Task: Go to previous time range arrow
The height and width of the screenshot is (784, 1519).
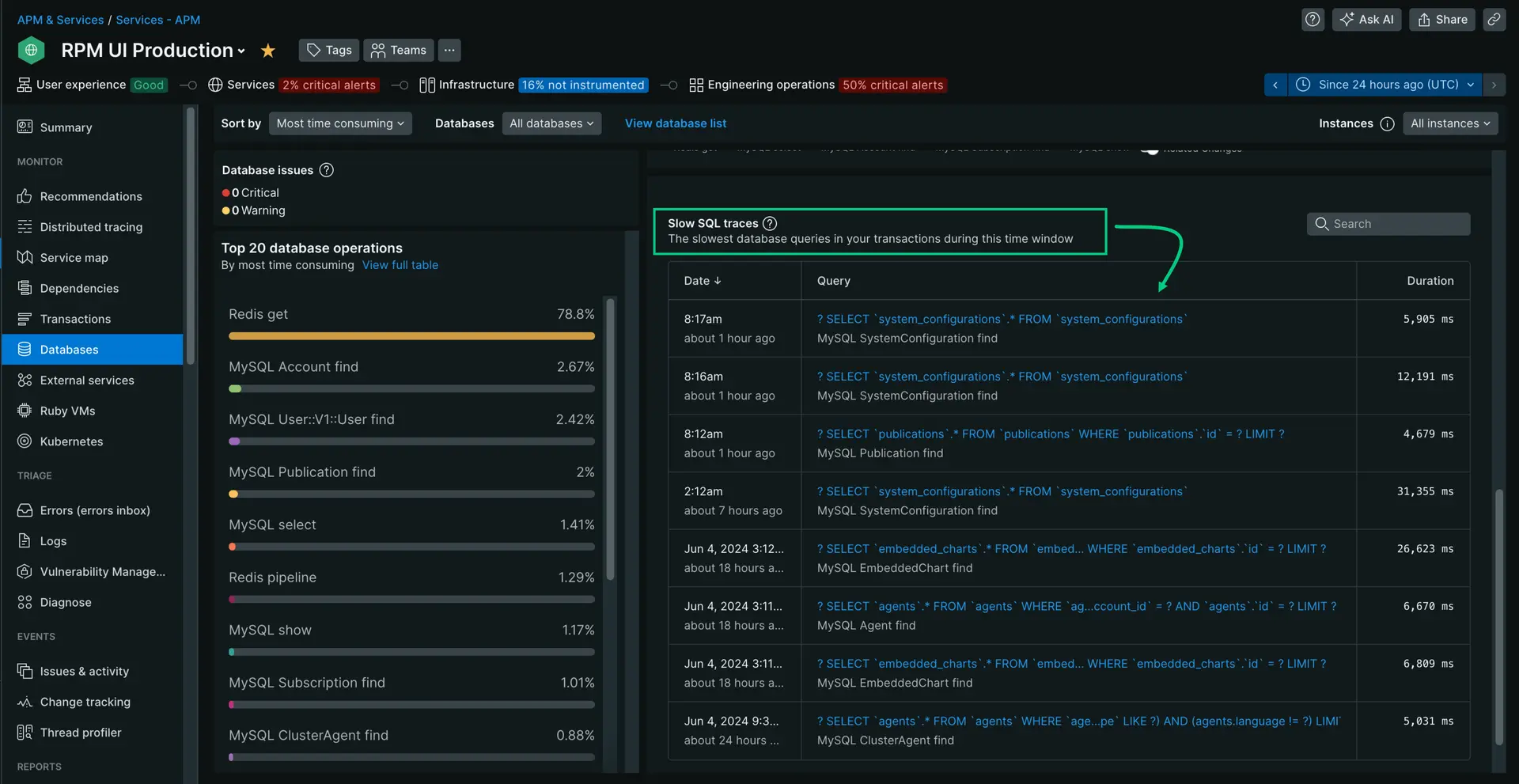Action: click(1275, 85)
